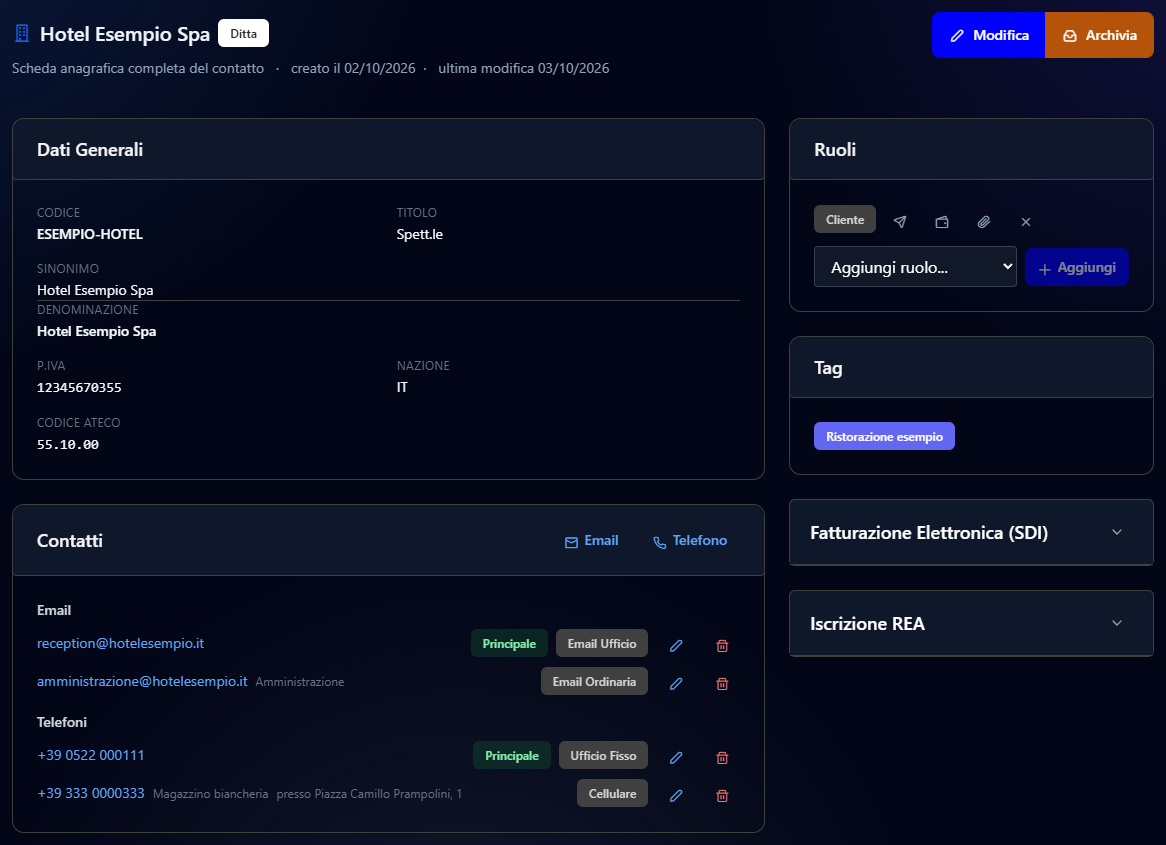Click the Modifica button
This screenshot has width=1166, height=845.
click(x=988, y=35)
